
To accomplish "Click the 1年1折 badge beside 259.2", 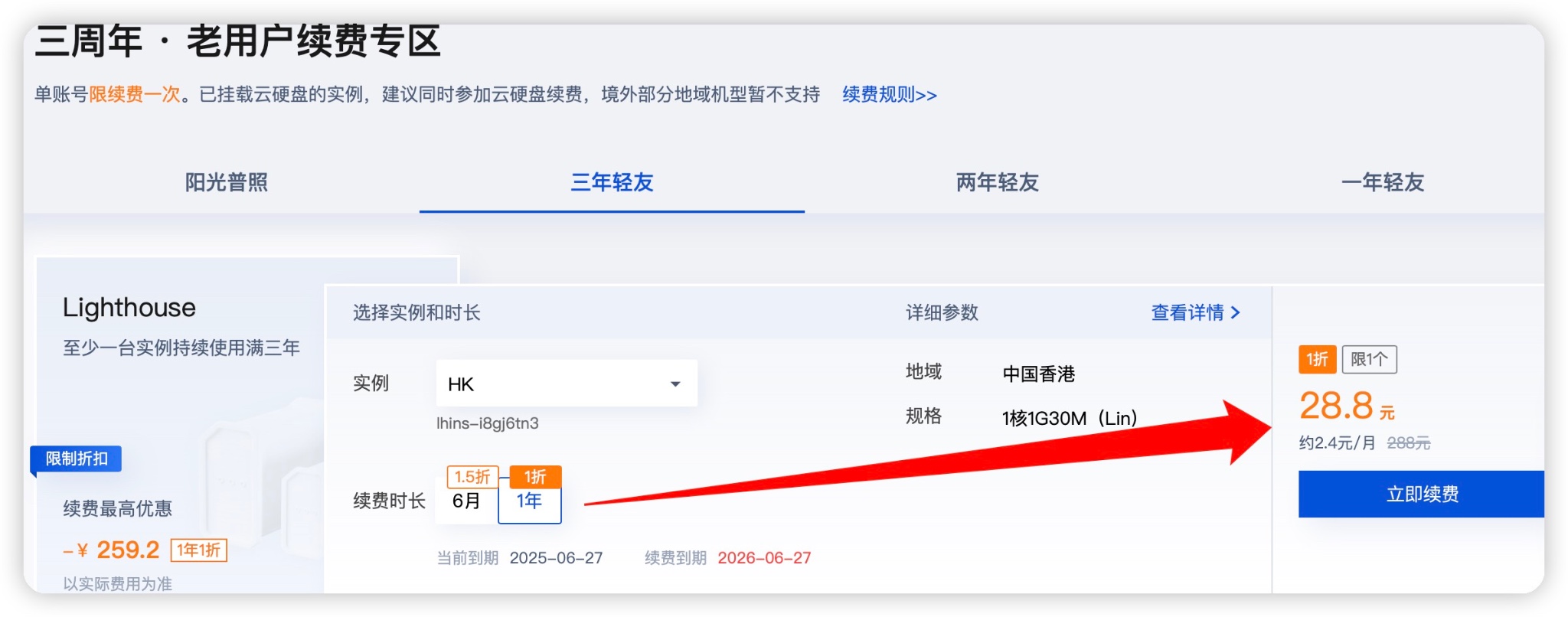I will point(198,550).
